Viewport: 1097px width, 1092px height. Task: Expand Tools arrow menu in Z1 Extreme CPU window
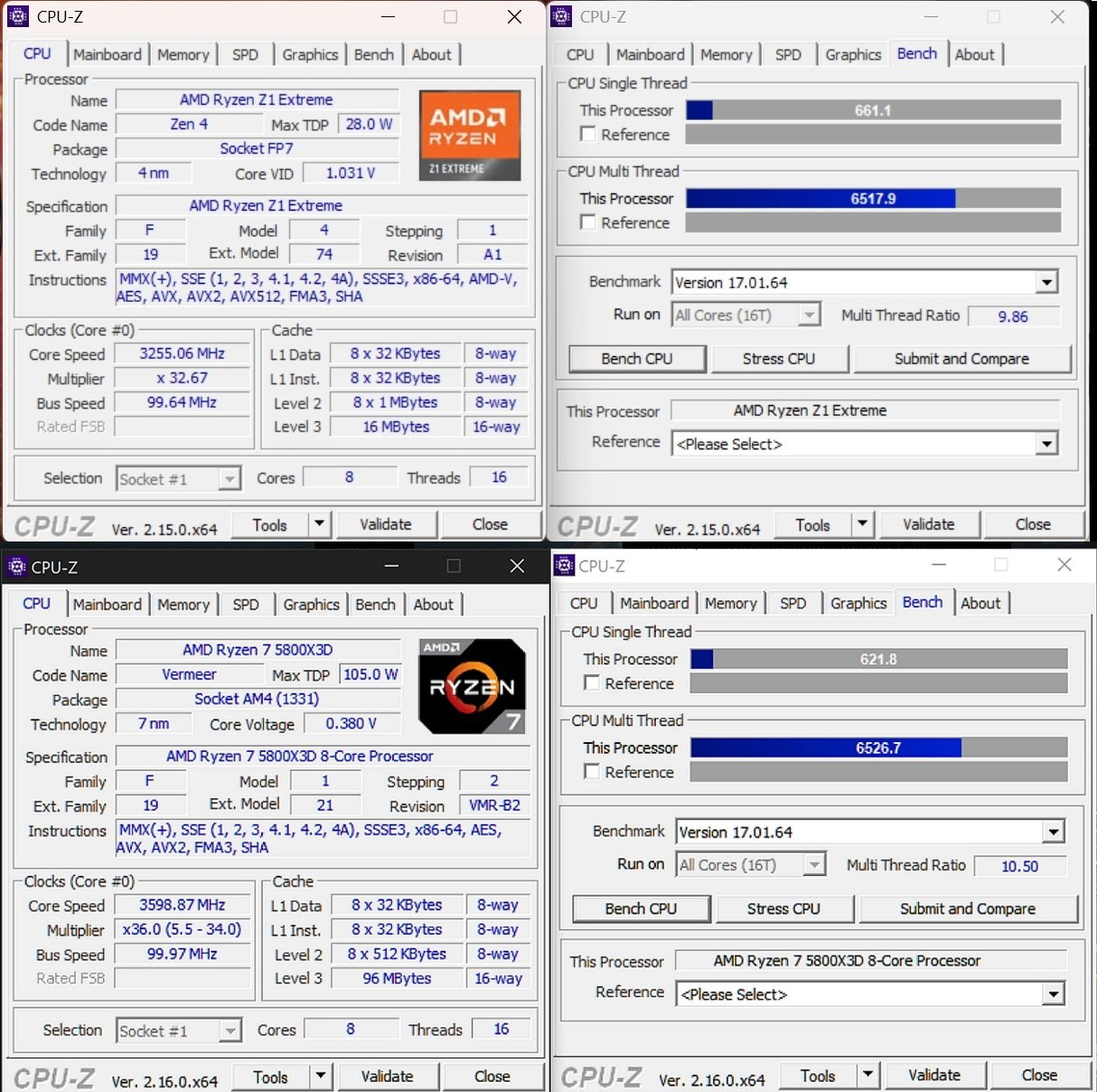click(x=319, y=524)
